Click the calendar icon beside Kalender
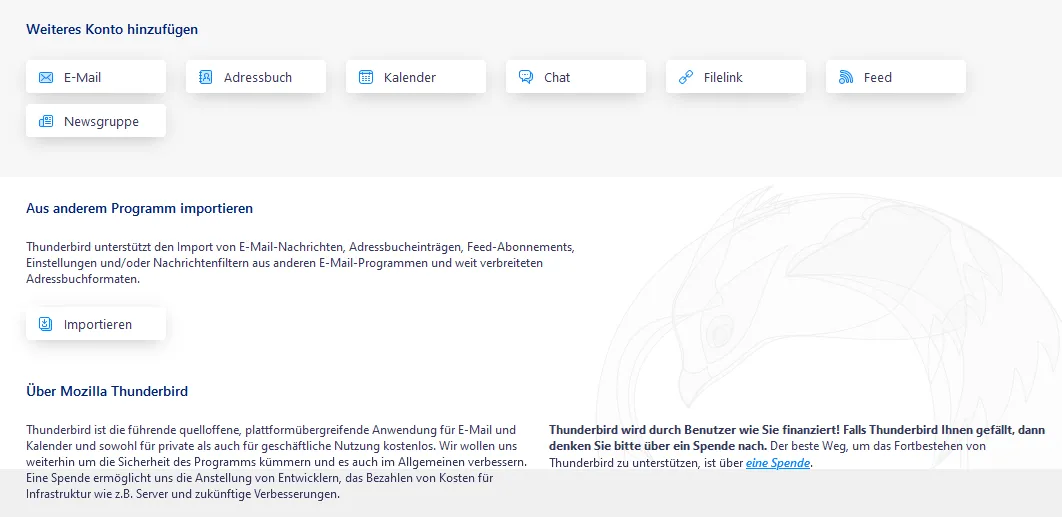The width and height of the screenshot is (1062, 517). 366,77
